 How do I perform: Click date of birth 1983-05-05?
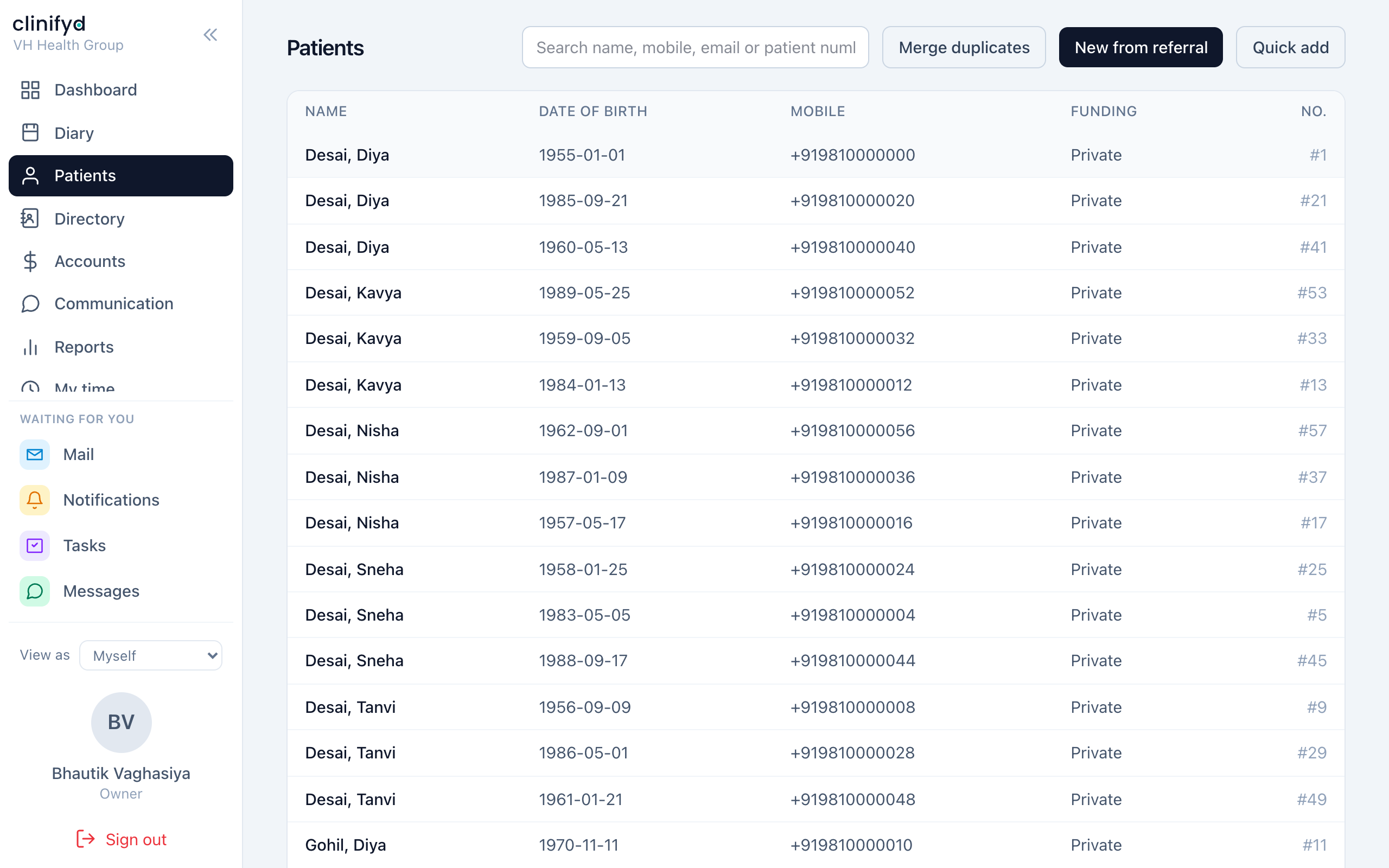click(584, 615)
